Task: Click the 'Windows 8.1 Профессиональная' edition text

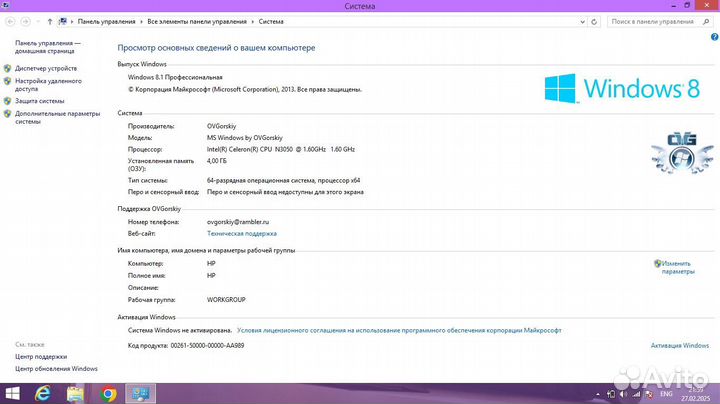Action: 175,78
